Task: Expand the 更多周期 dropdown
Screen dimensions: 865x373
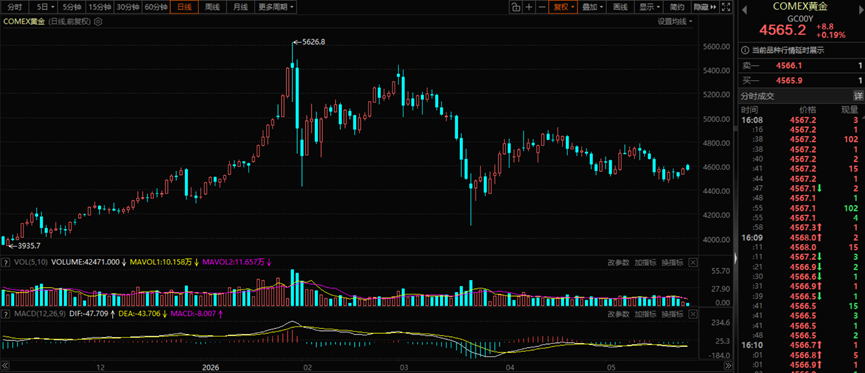Action: (x=275, y=7)
